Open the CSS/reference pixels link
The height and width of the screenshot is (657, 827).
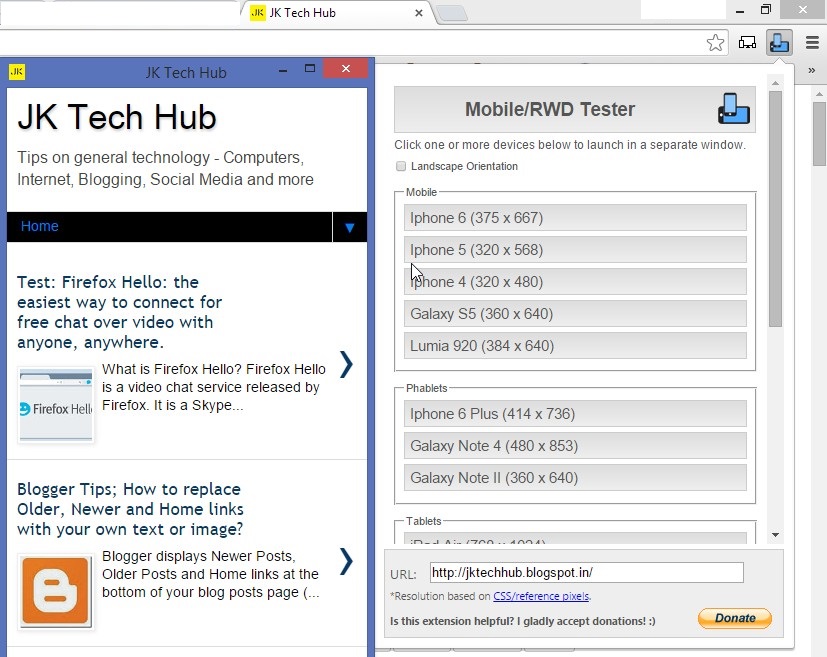coord(542,596)
